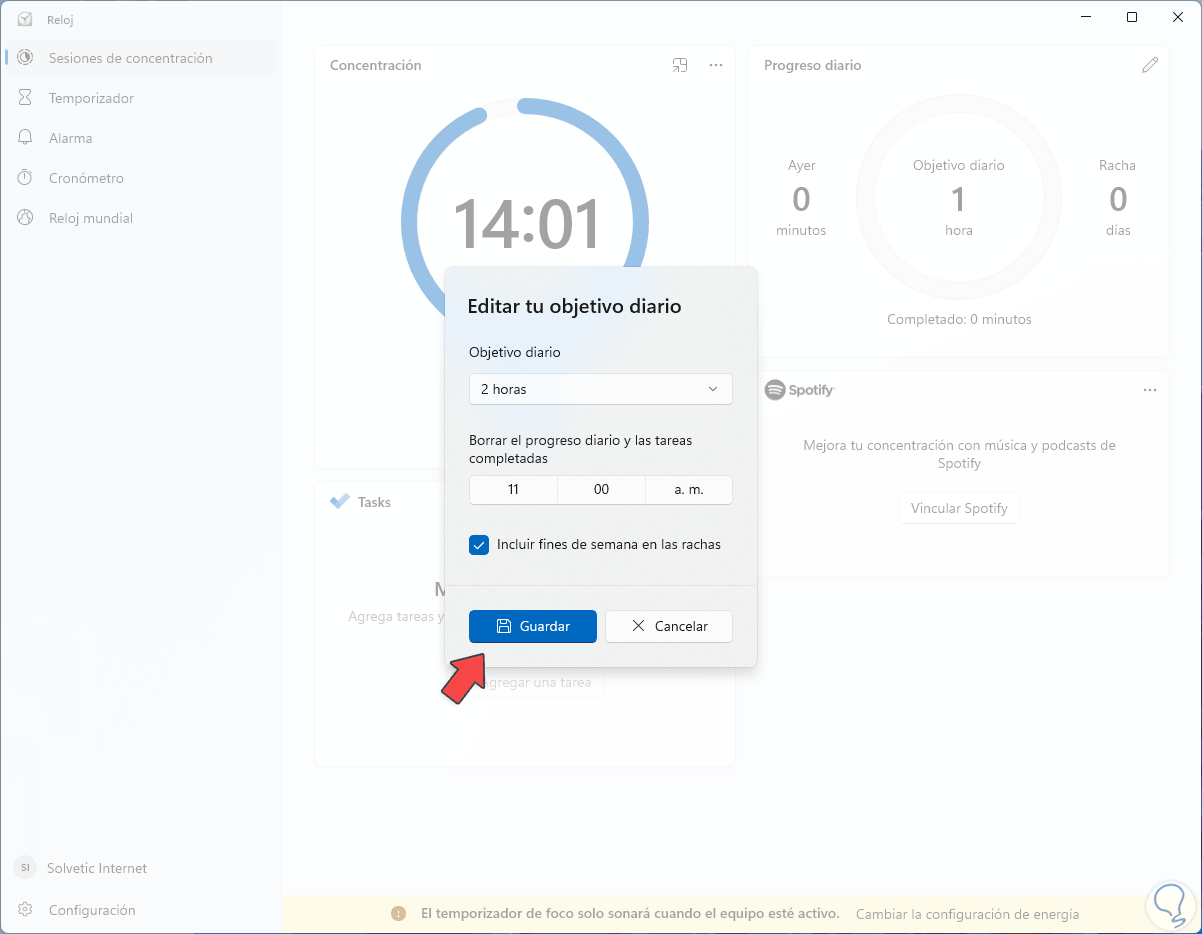1202x934 pixels.
Task: Minimize the Reloj window
Action: click(1086, 17)
